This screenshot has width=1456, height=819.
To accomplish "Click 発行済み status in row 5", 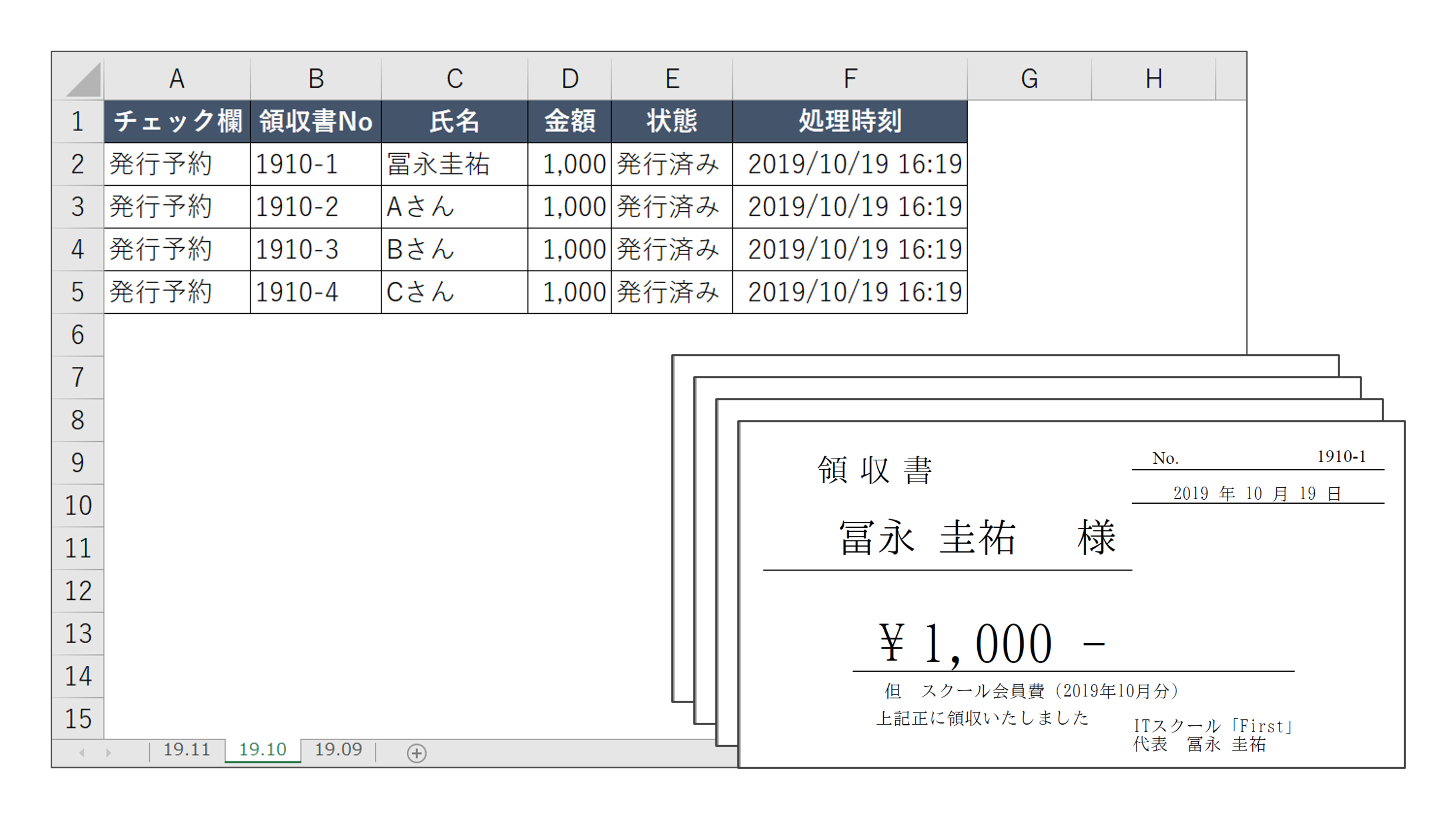I will click(672, 292).
